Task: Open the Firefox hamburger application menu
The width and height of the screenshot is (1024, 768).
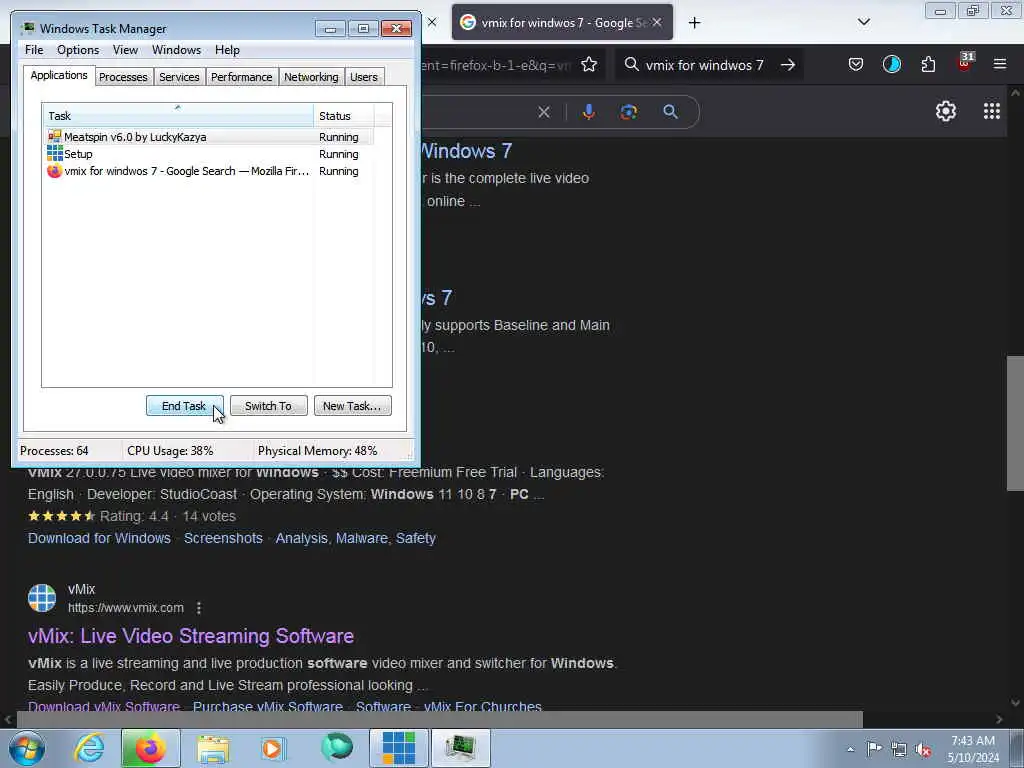Action: [1000, 64]
